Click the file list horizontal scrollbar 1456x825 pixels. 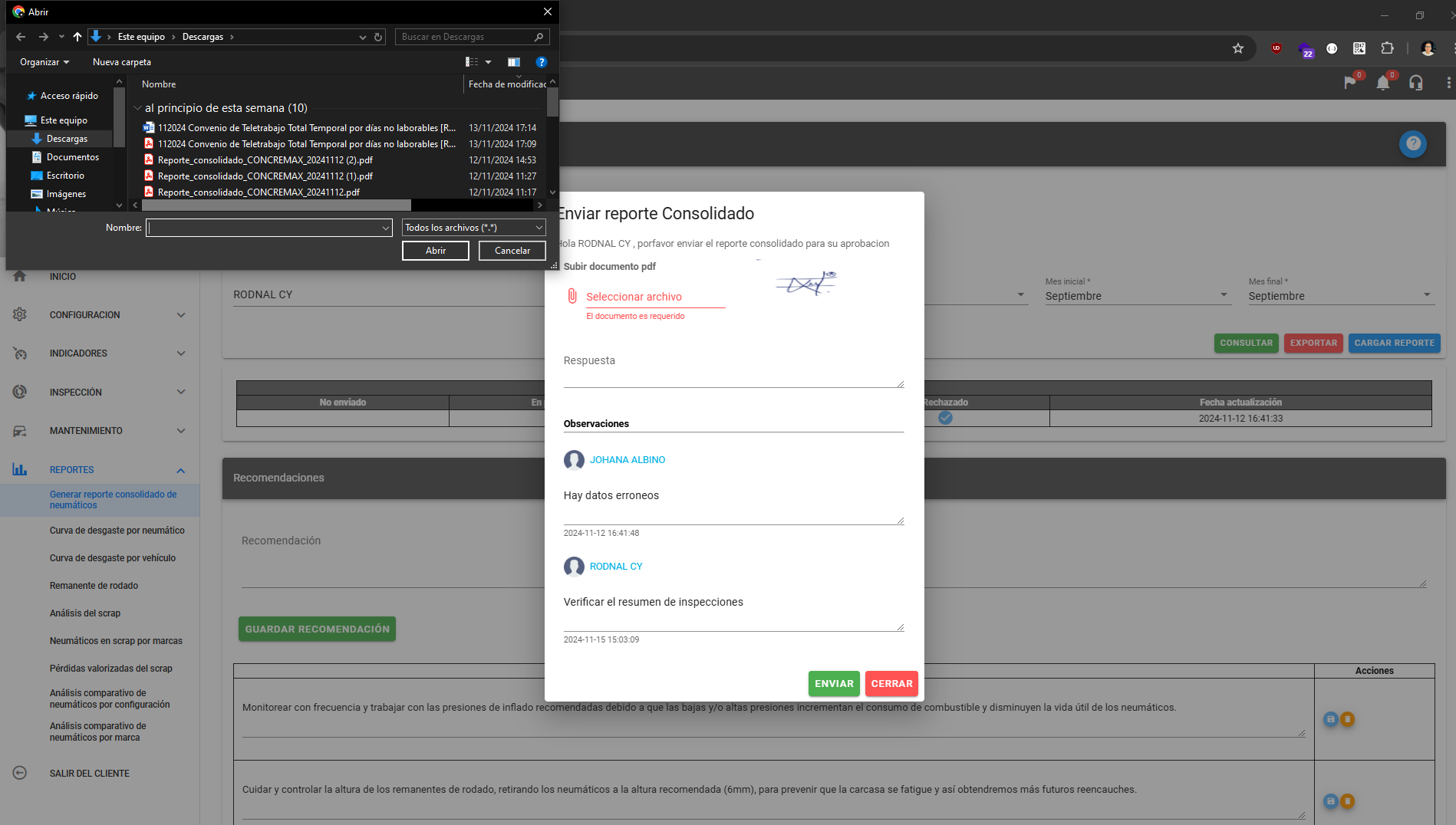(276, 205)
